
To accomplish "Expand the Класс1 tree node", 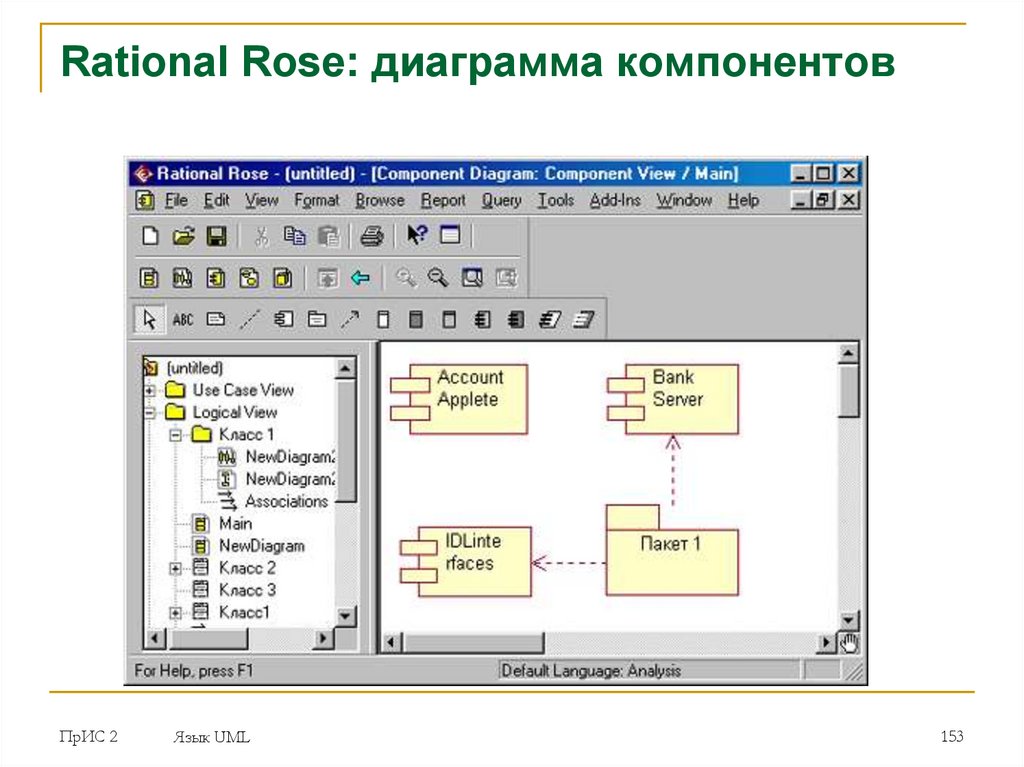I will pyautogui.click(x=175, y=613).
